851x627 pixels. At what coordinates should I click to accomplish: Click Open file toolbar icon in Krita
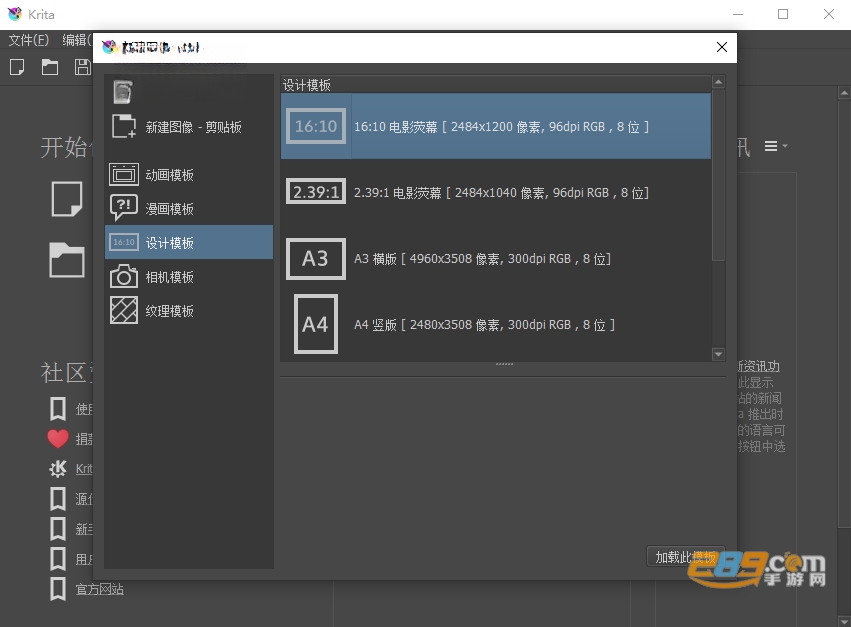pyautogui.click(x=50, y=67)
